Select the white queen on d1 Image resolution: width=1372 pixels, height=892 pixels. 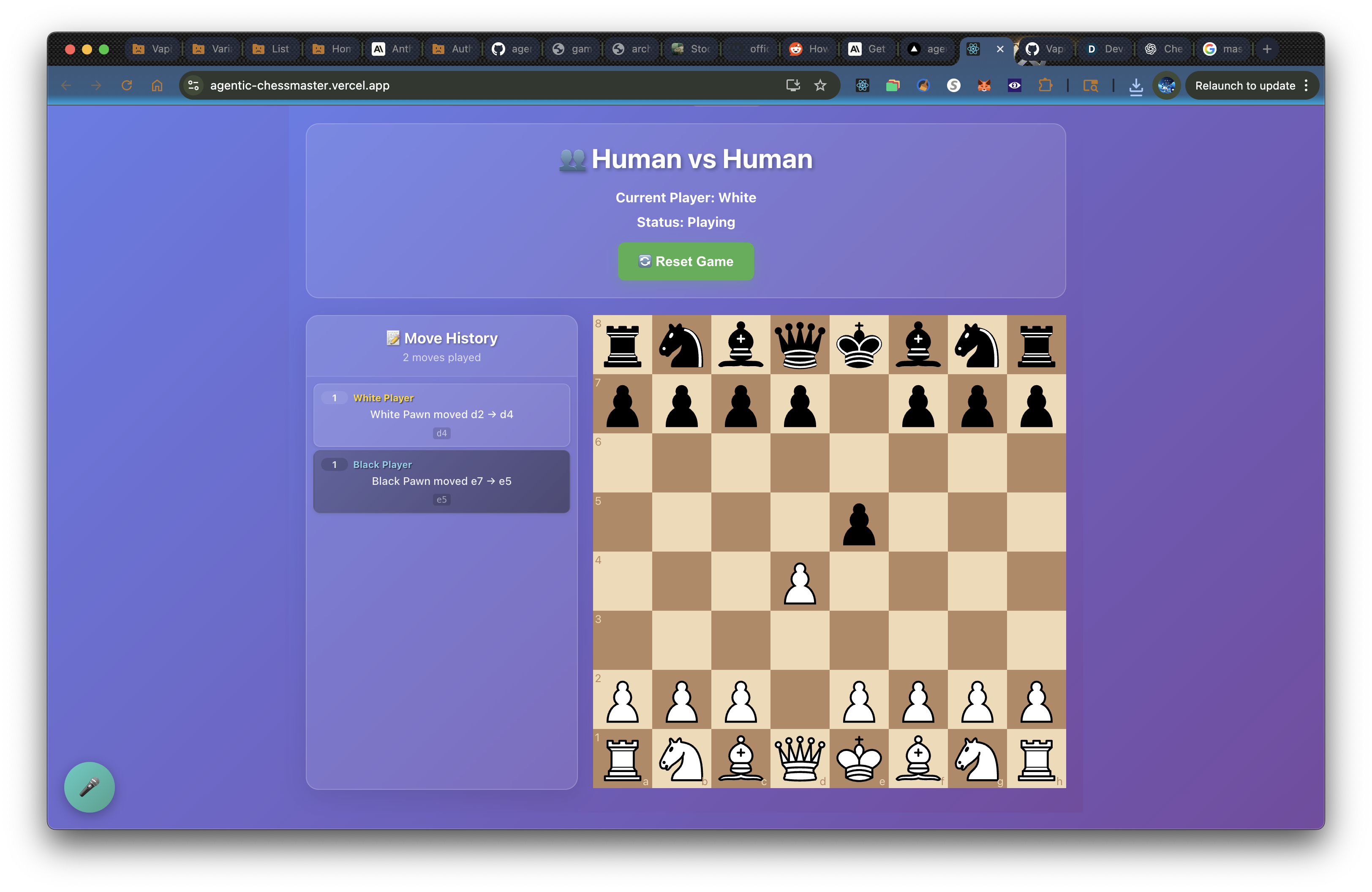pyautogui.click(x=800, y=758)
